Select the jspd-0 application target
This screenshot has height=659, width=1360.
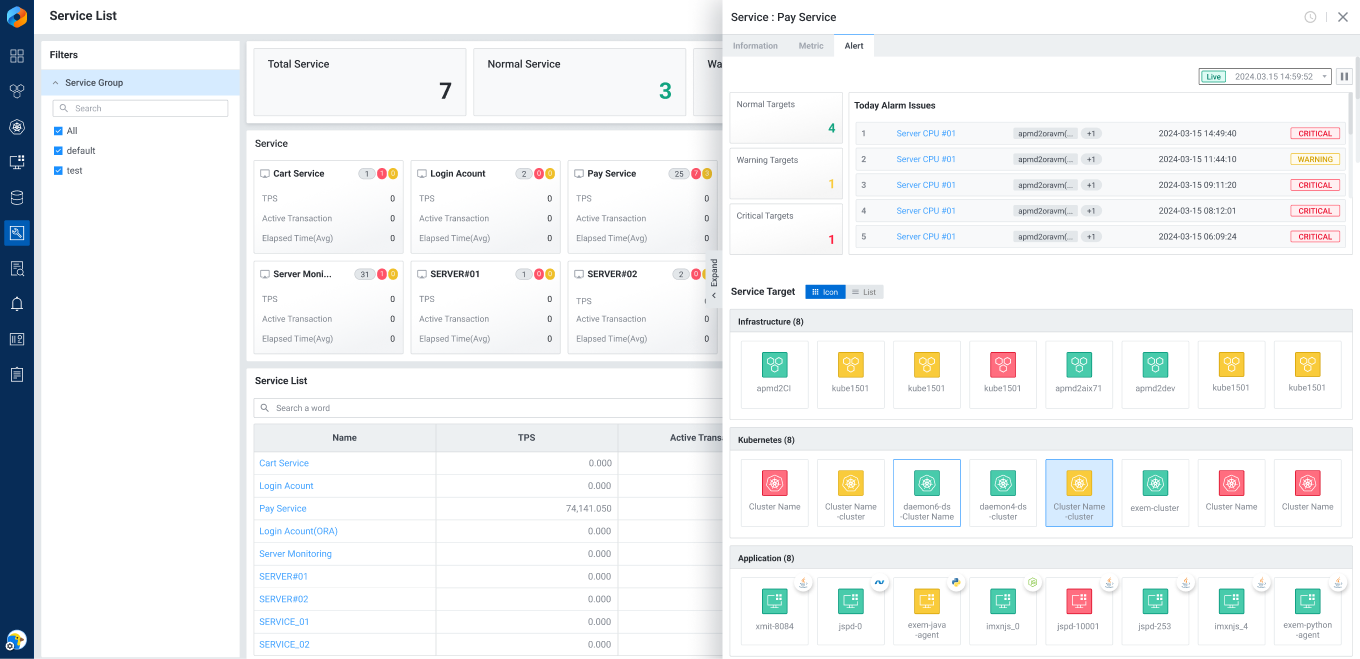click(851, 611)
